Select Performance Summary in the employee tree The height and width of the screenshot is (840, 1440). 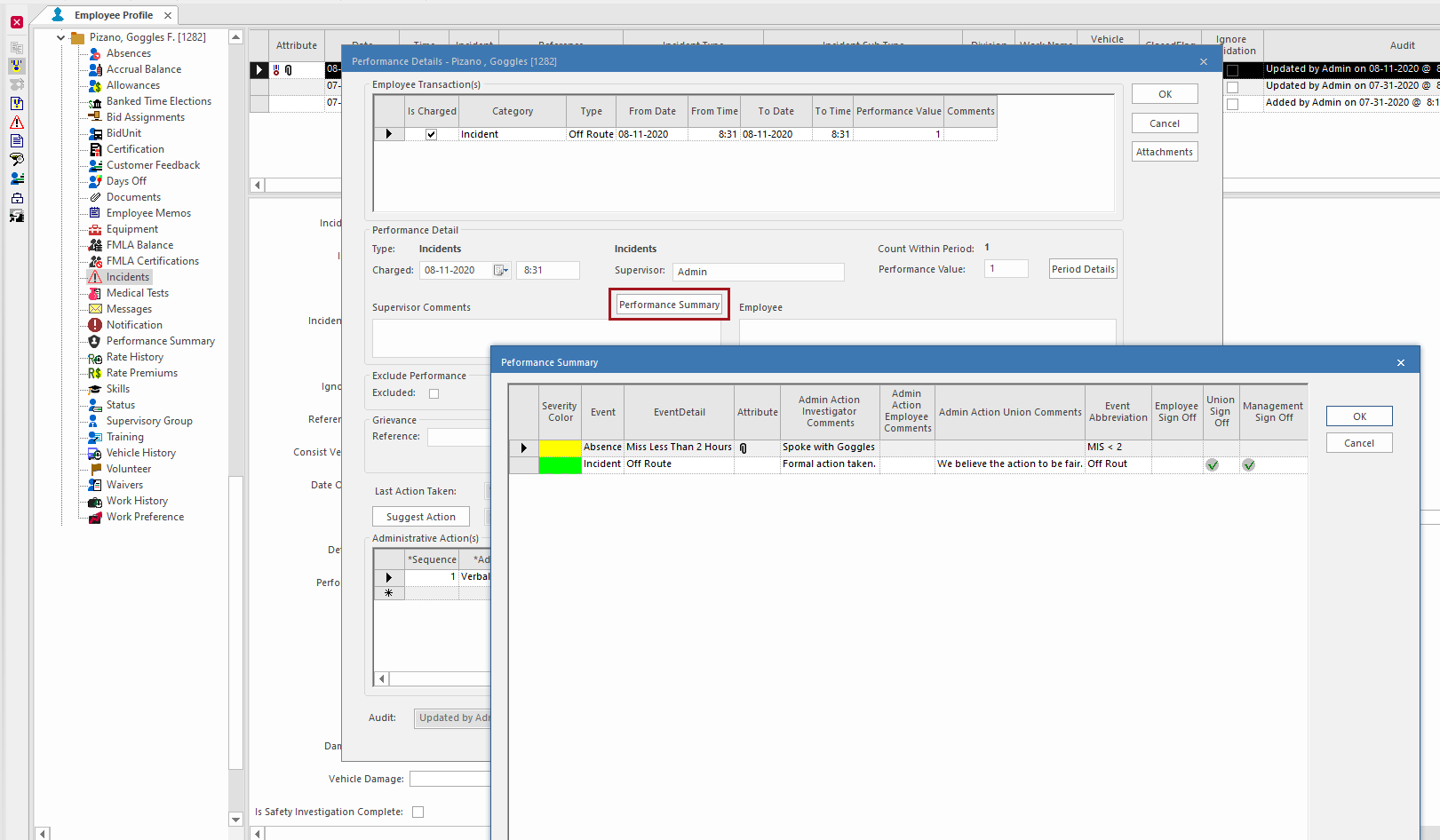160,340
